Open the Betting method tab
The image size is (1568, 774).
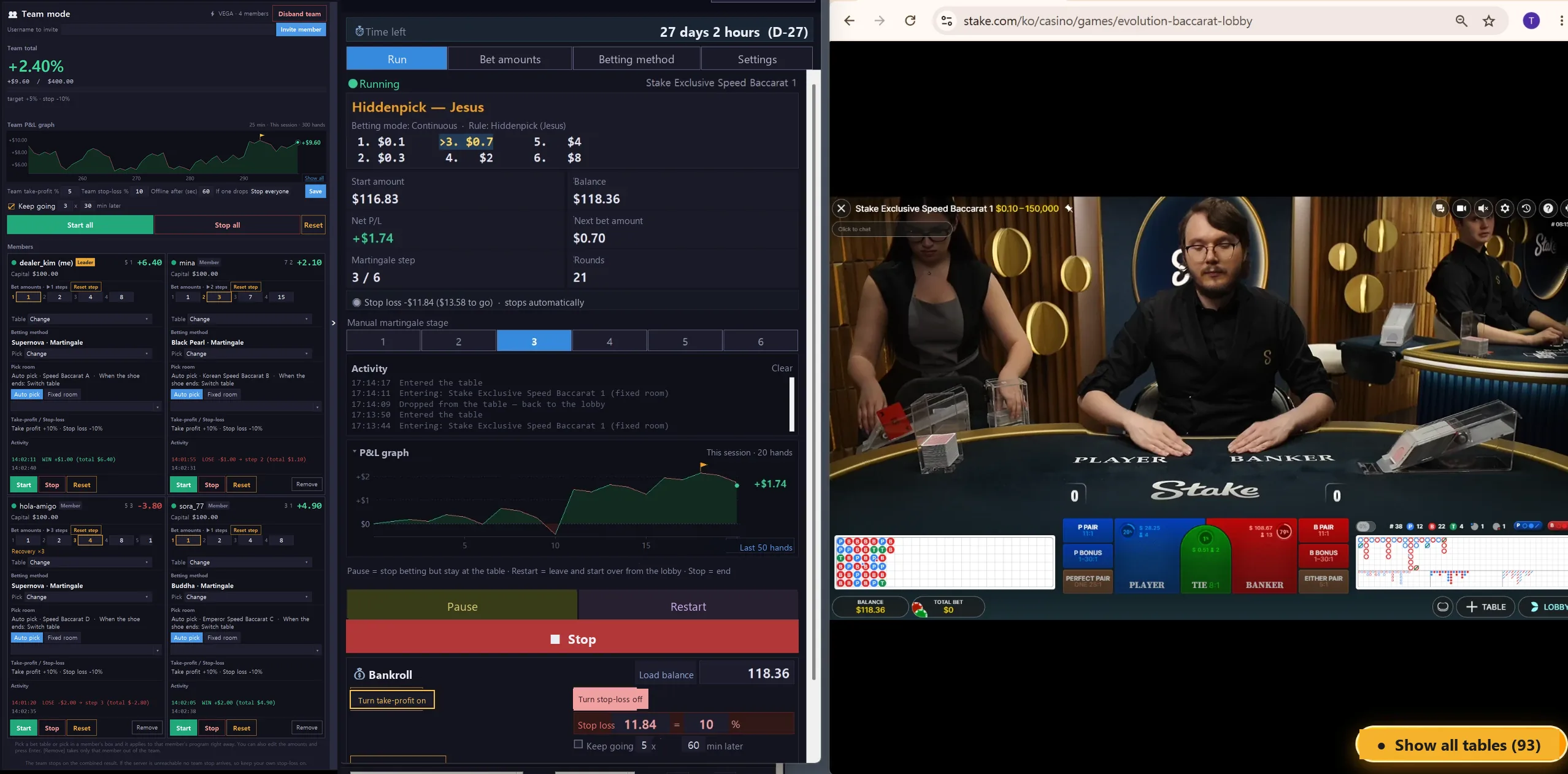pyautogui.click(x=637, y=59)
